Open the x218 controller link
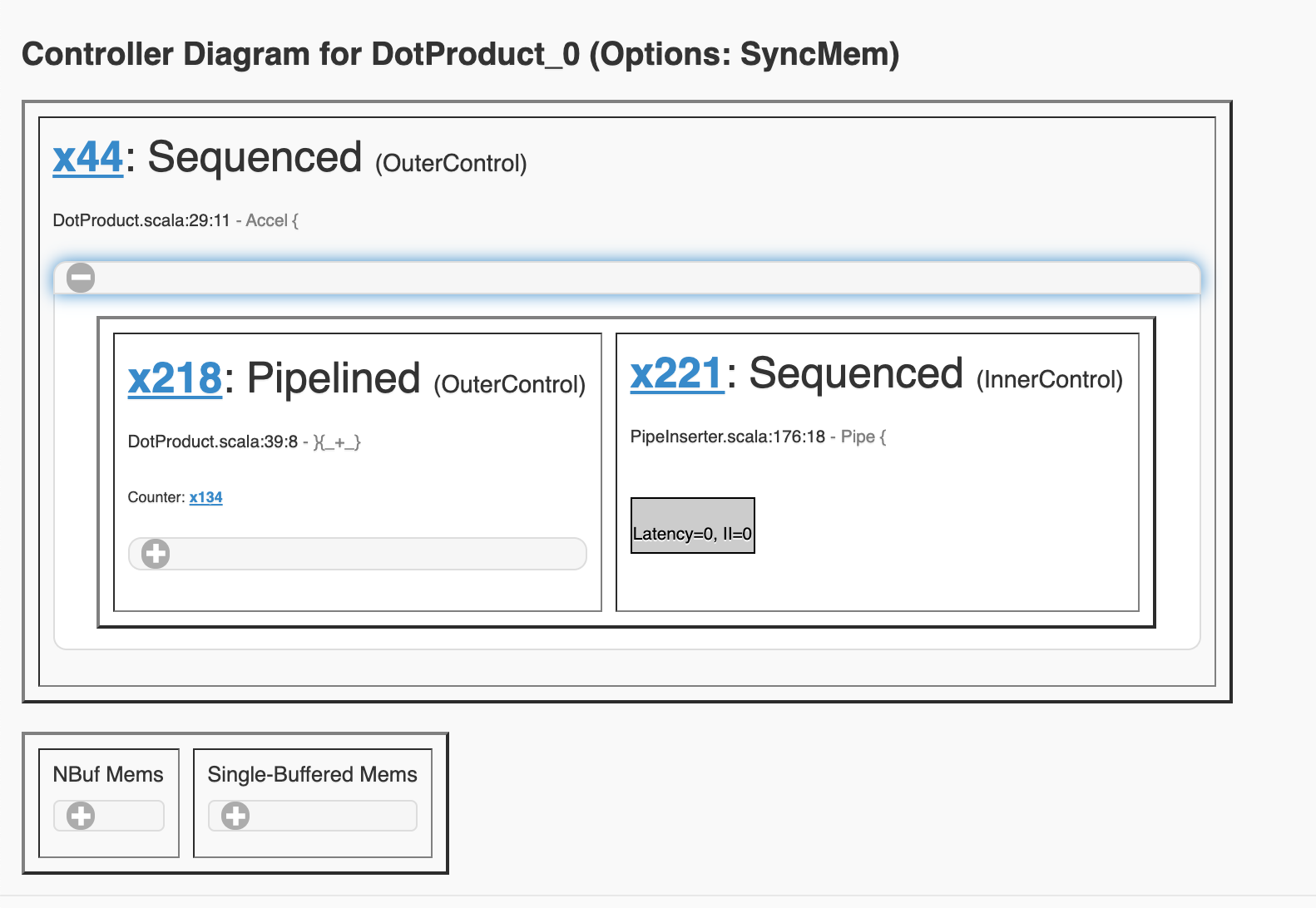 (175, 378)
